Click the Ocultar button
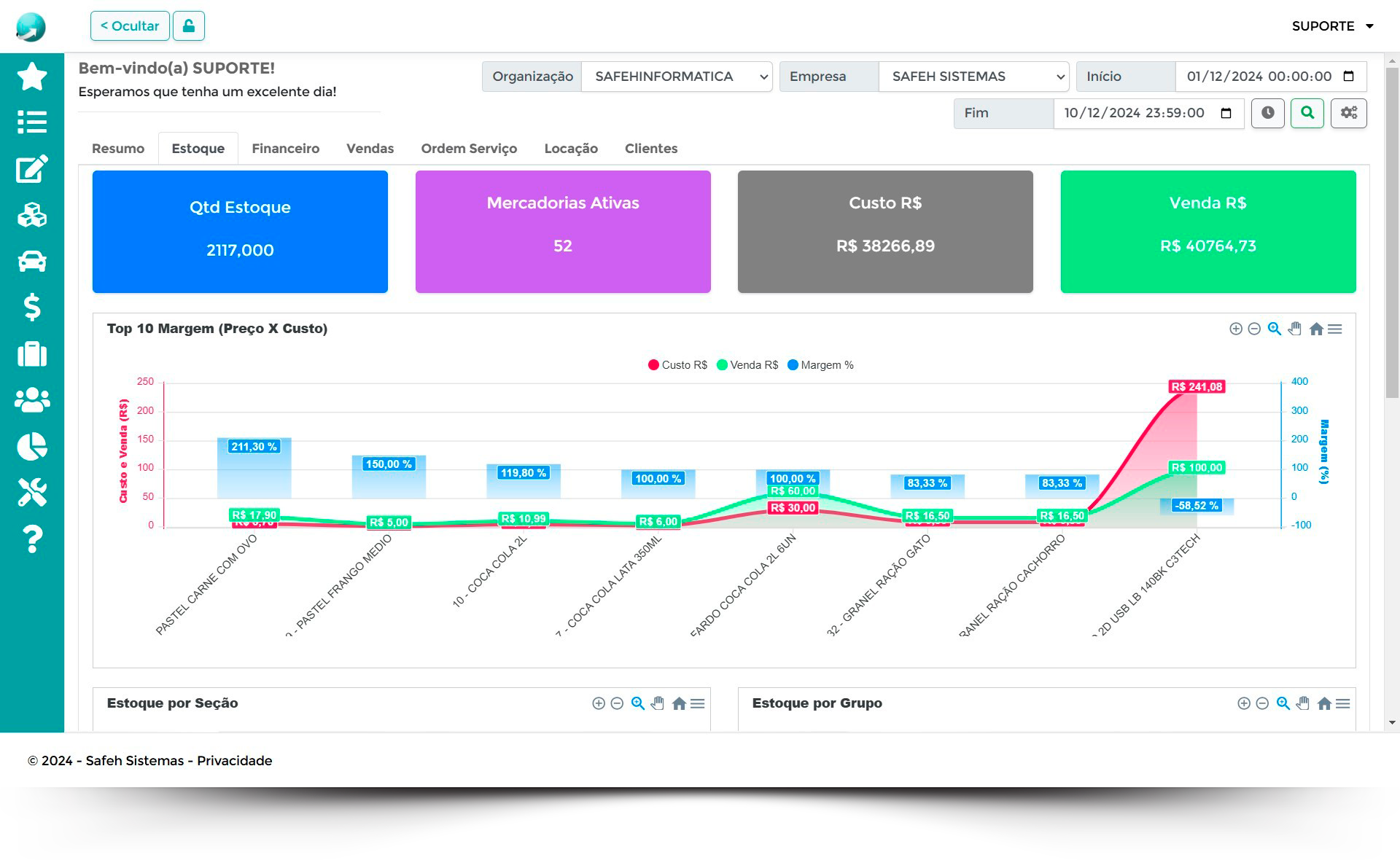1400x860 pixels. pyautogui.click(x=130, y=26)
